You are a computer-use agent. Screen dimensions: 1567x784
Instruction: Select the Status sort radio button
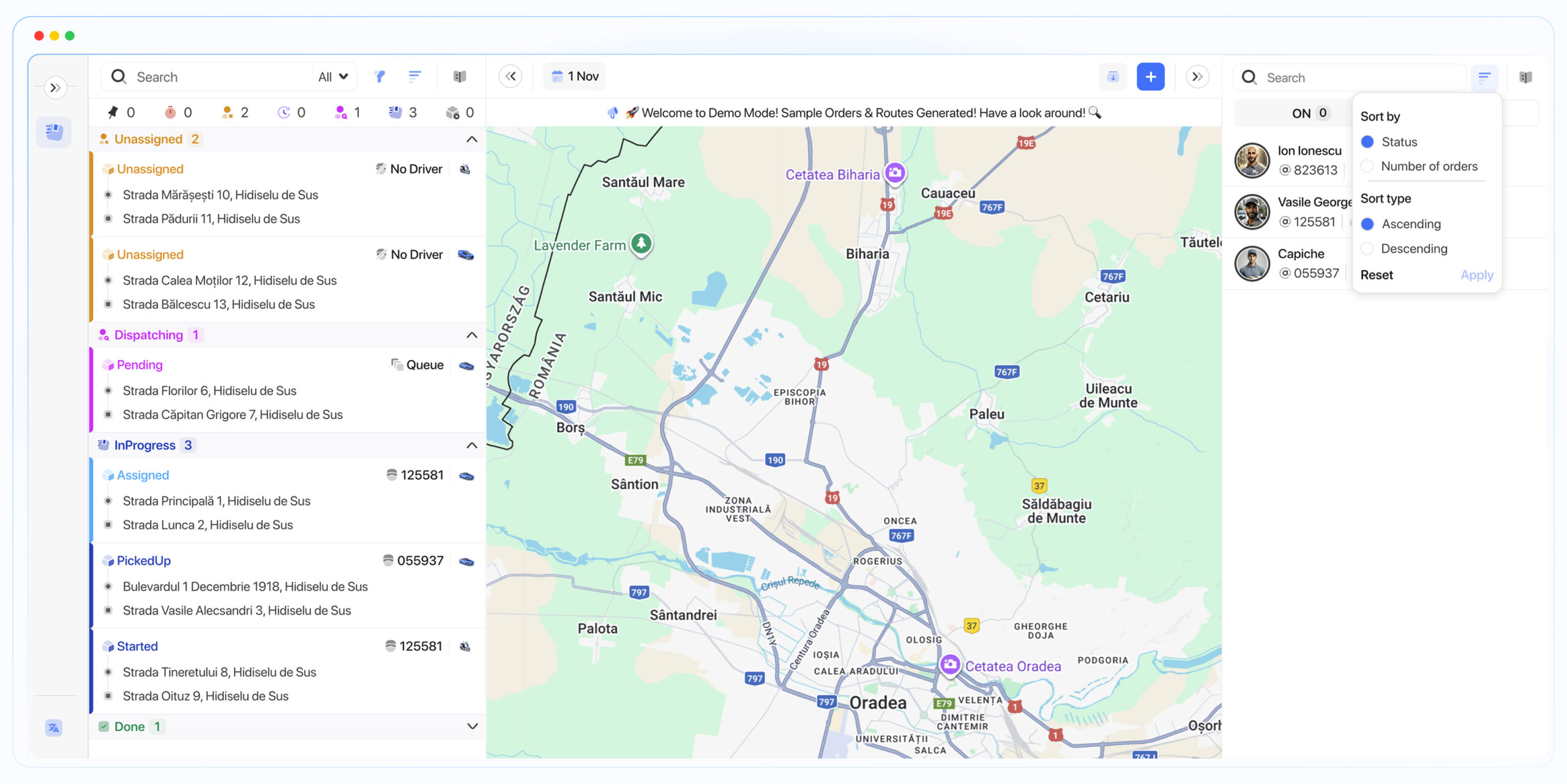point(1367,142)
